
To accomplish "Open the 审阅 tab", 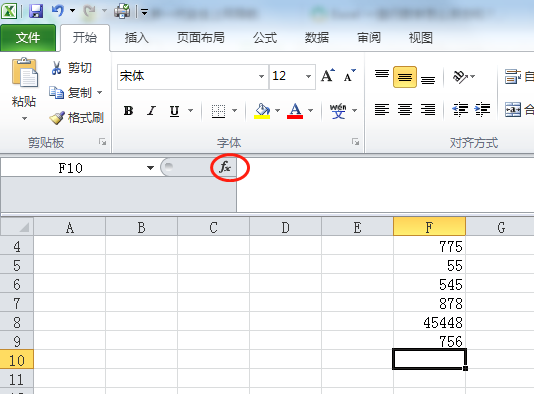I will 369,37.
